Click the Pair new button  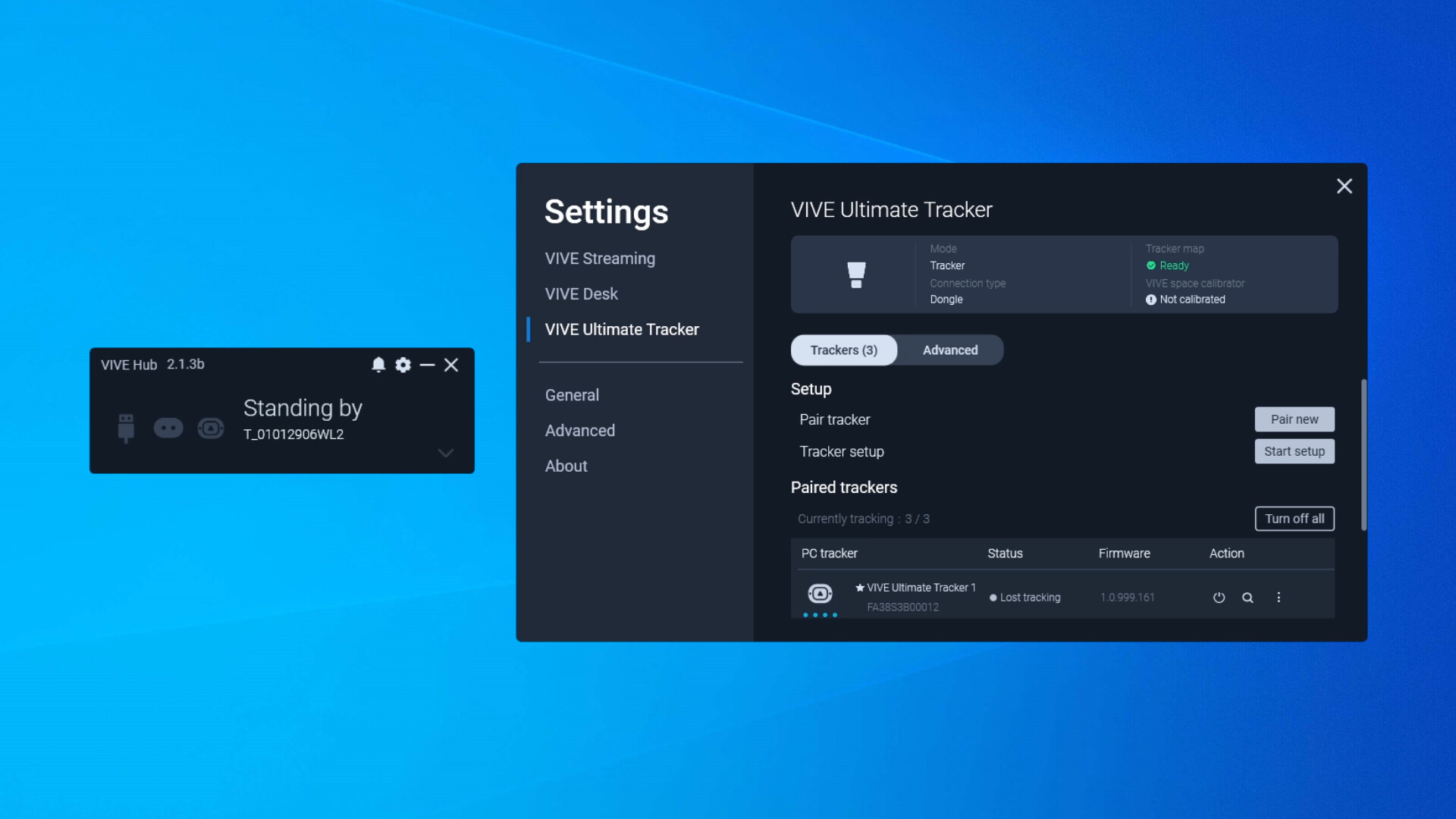(x=1294, y=419)
